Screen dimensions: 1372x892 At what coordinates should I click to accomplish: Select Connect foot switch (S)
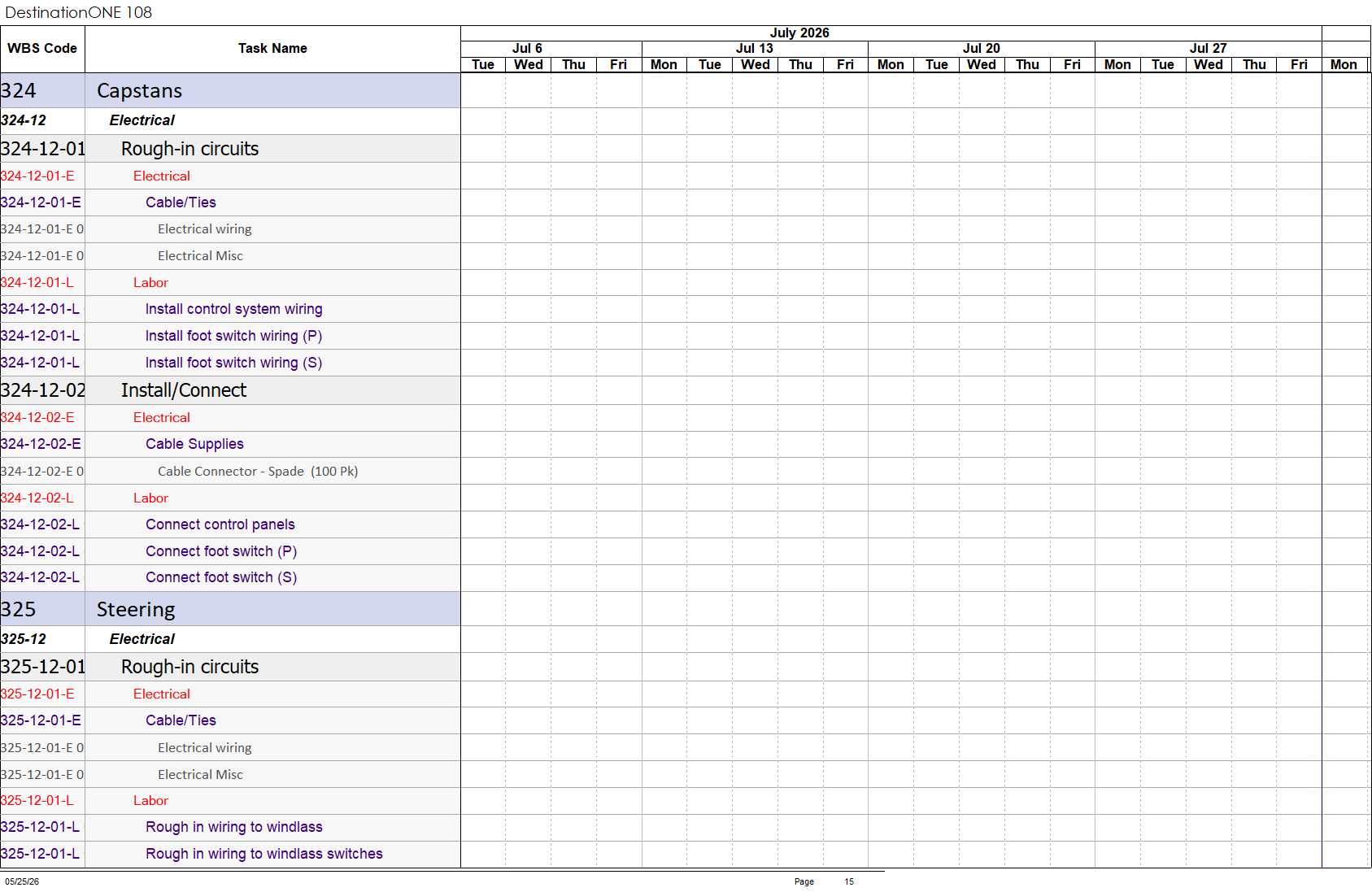click(x=221, y=577)
